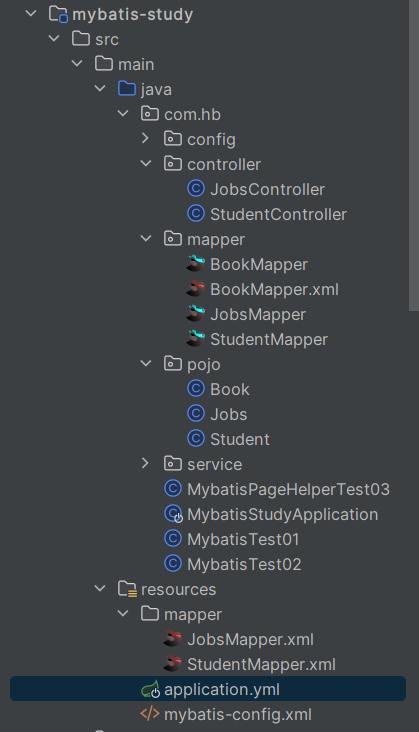
Task: Select the JobsMapper interface
Action: coord(258,314)
